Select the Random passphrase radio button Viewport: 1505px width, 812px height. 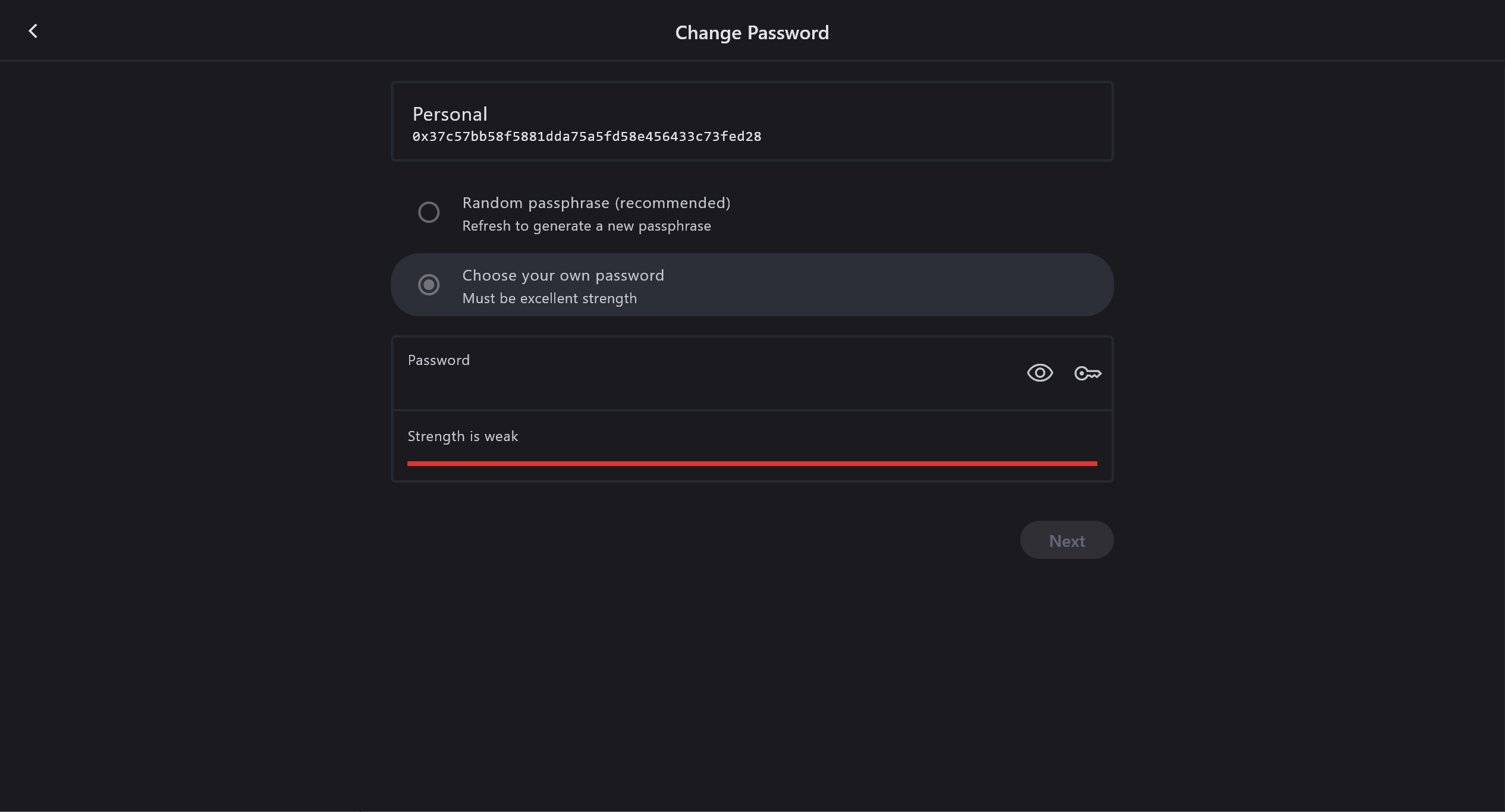(x=429, y=212)
